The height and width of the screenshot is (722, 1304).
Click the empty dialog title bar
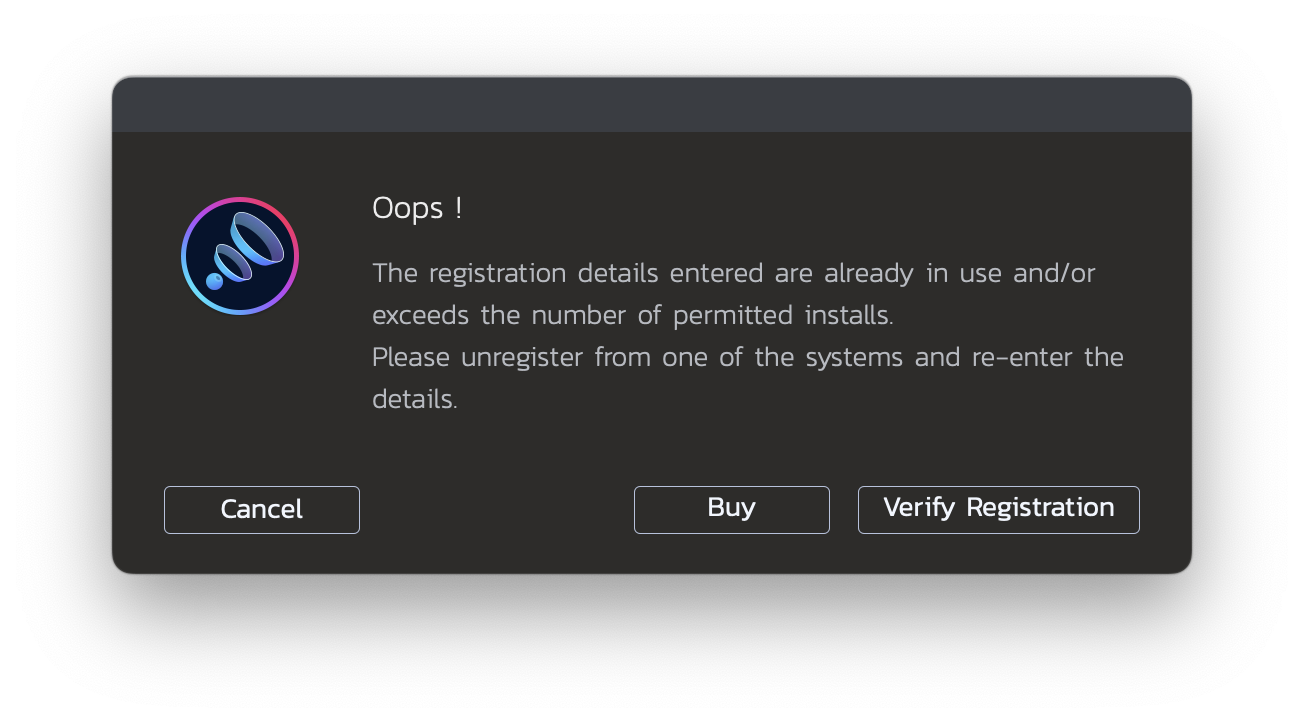tap(651, 105)
